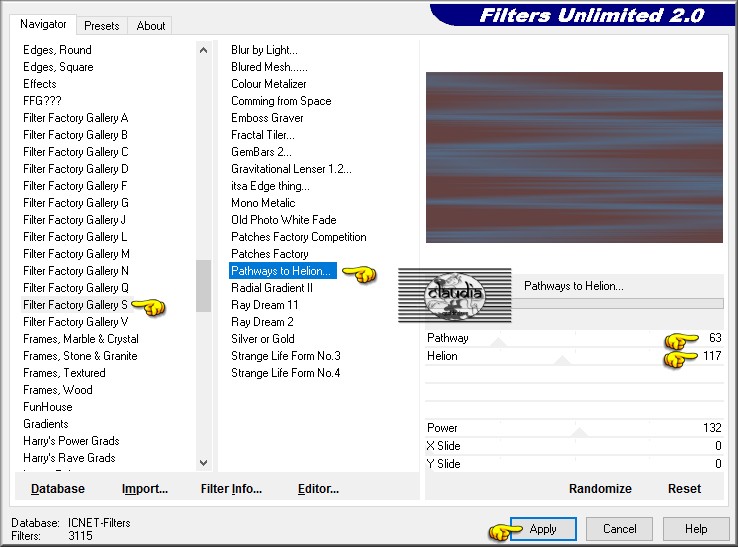Choose Strange Life Form No.3 filter
This screenshot has width=738, height=547.
click(x=286, y=356)
